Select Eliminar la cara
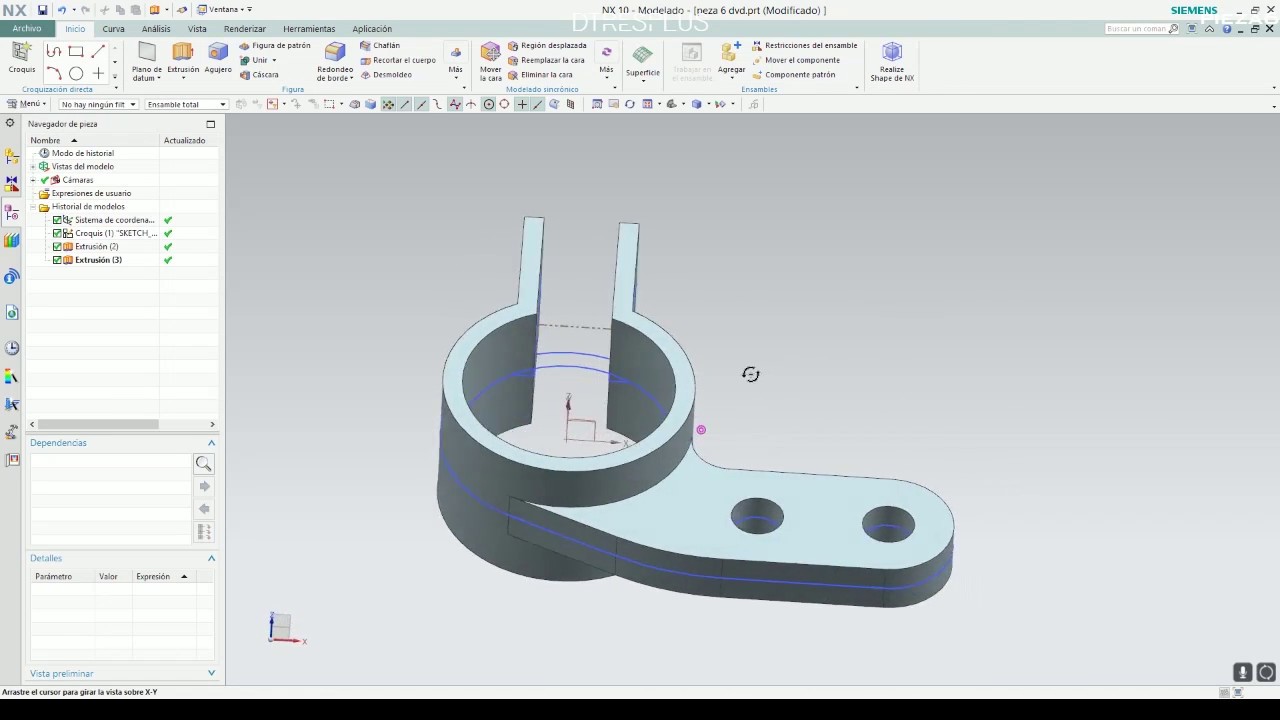Image resolution: width=1280 pixels, height=720 pixels. 540,74
